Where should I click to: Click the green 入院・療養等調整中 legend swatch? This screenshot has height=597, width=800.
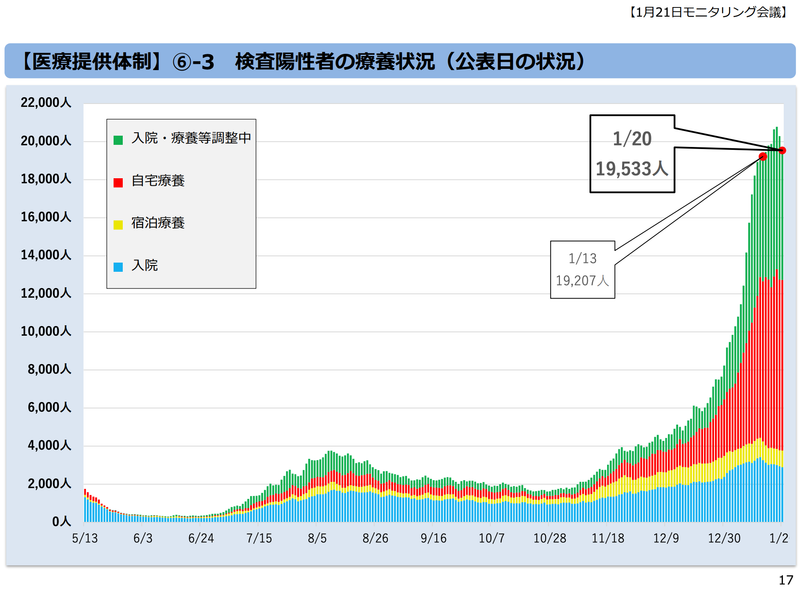click(118, 139)
